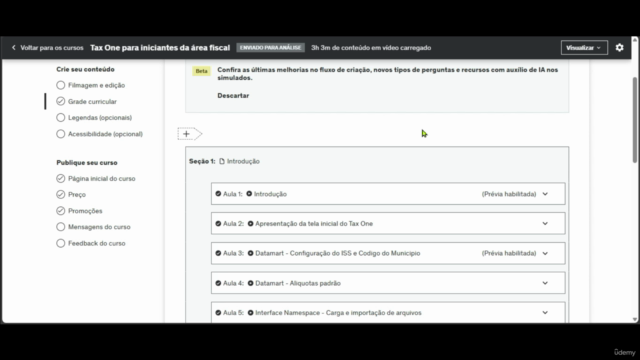This screenshot has height=360, width=640.
Task: Select the Feedback do curso circle
Action: pos(60,243)
